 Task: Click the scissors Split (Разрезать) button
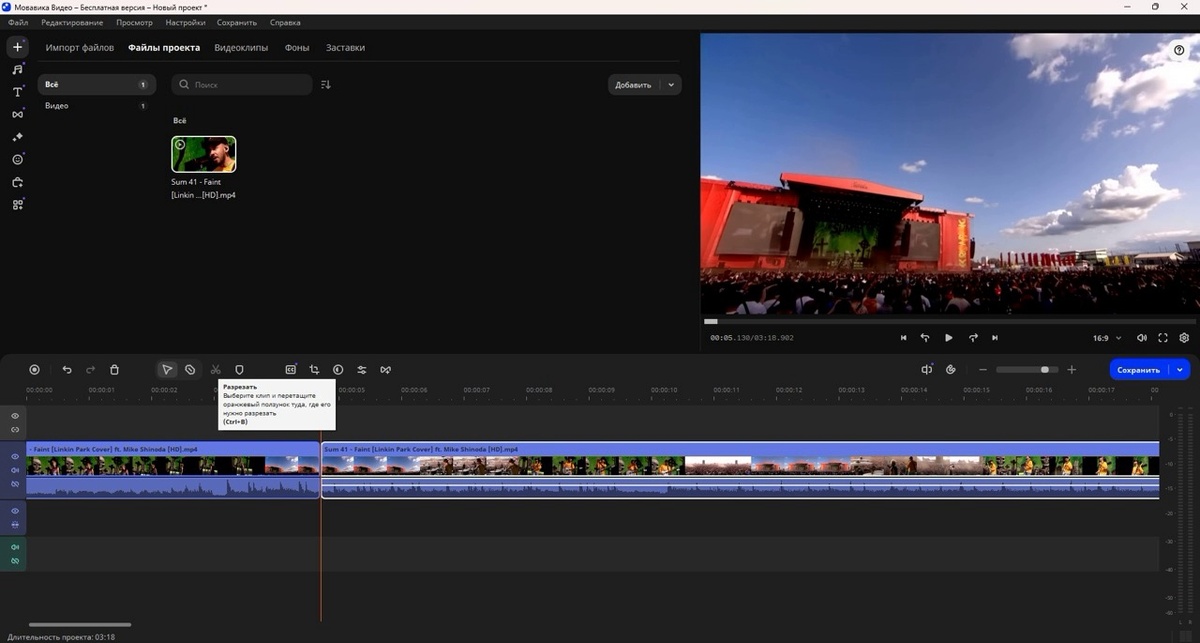coord(215,369)
